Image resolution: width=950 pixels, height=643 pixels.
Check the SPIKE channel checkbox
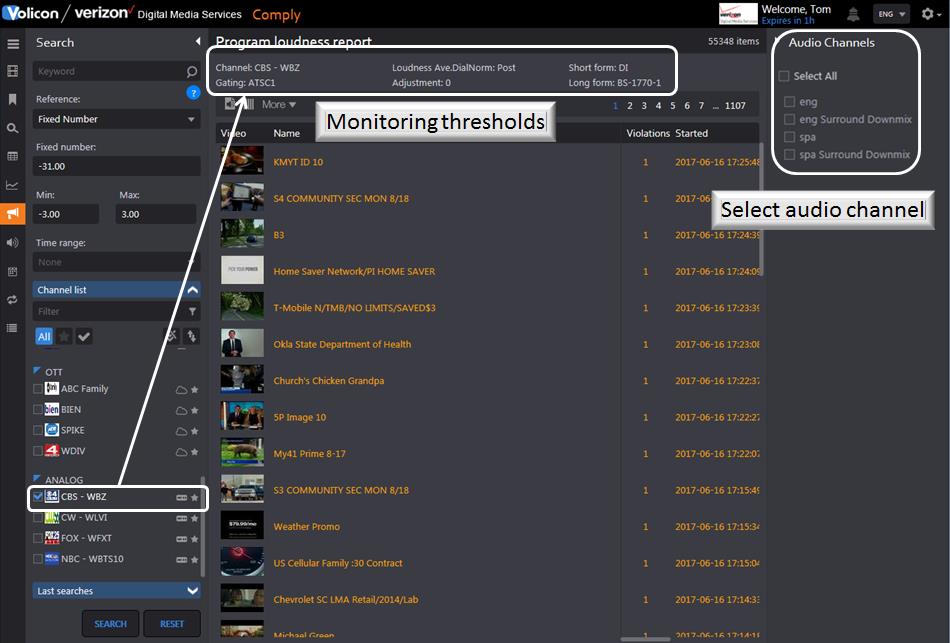38,430
